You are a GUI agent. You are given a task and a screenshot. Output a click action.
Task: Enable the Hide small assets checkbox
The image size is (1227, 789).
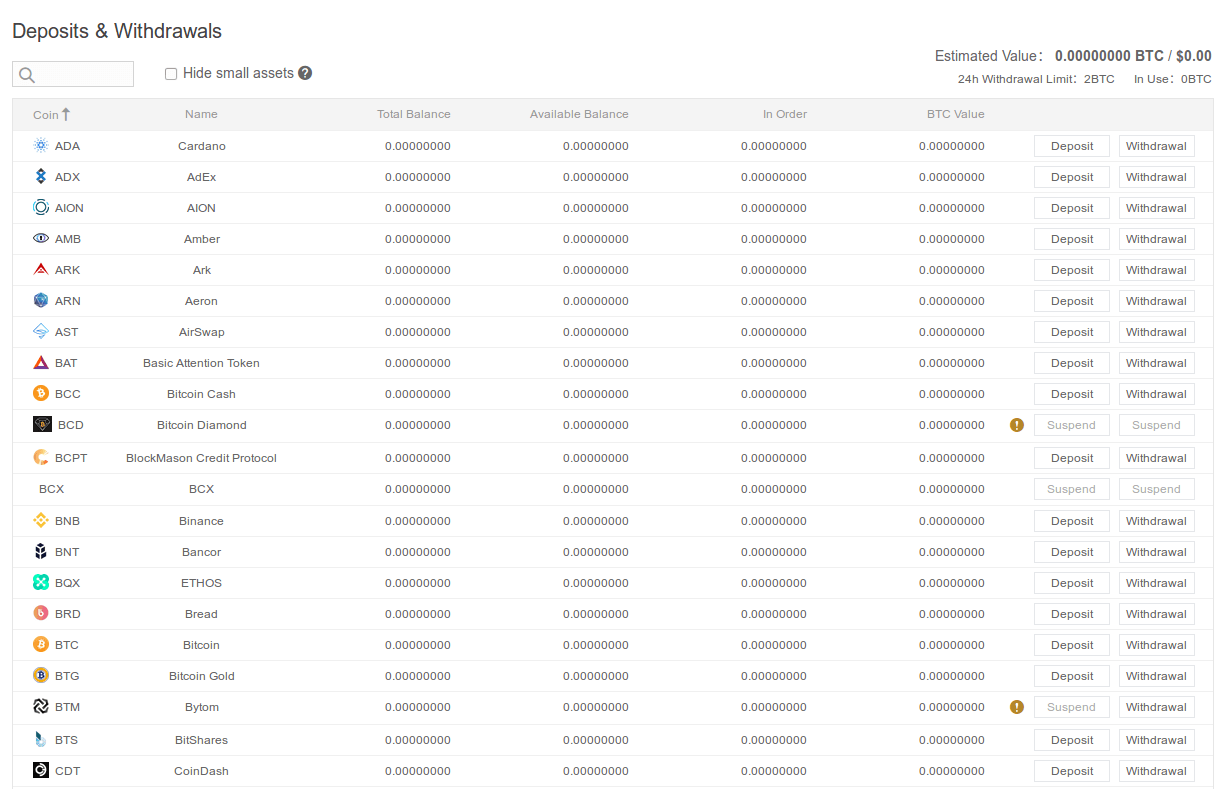[171, 74]
